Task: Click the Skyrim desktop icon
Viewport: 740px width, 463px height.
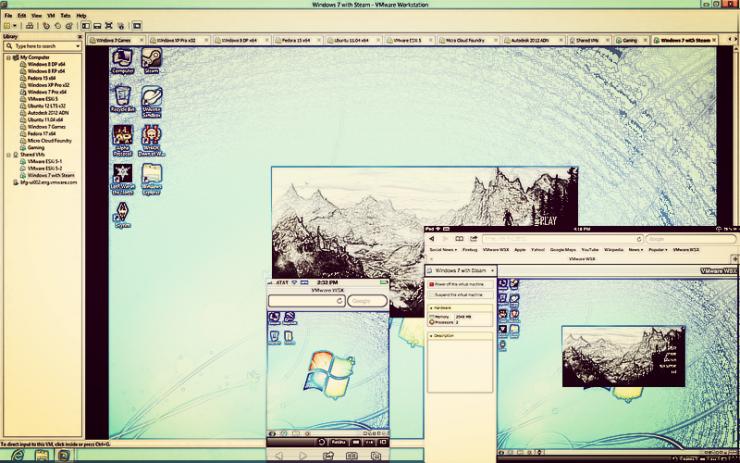Action: coord(123,213)
